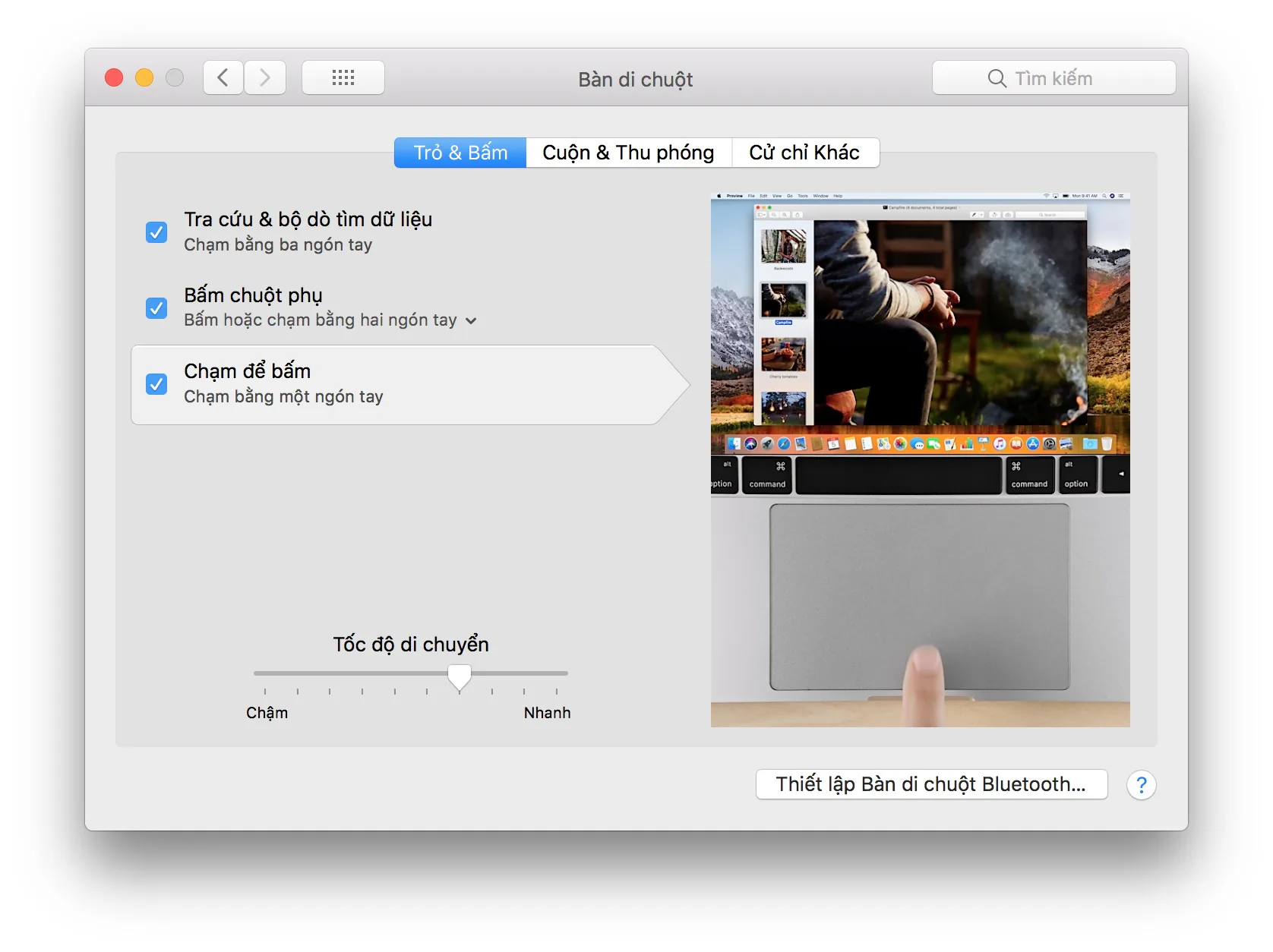Go back with the left arrow button
1273x952 pixels.
pos(223,77)
